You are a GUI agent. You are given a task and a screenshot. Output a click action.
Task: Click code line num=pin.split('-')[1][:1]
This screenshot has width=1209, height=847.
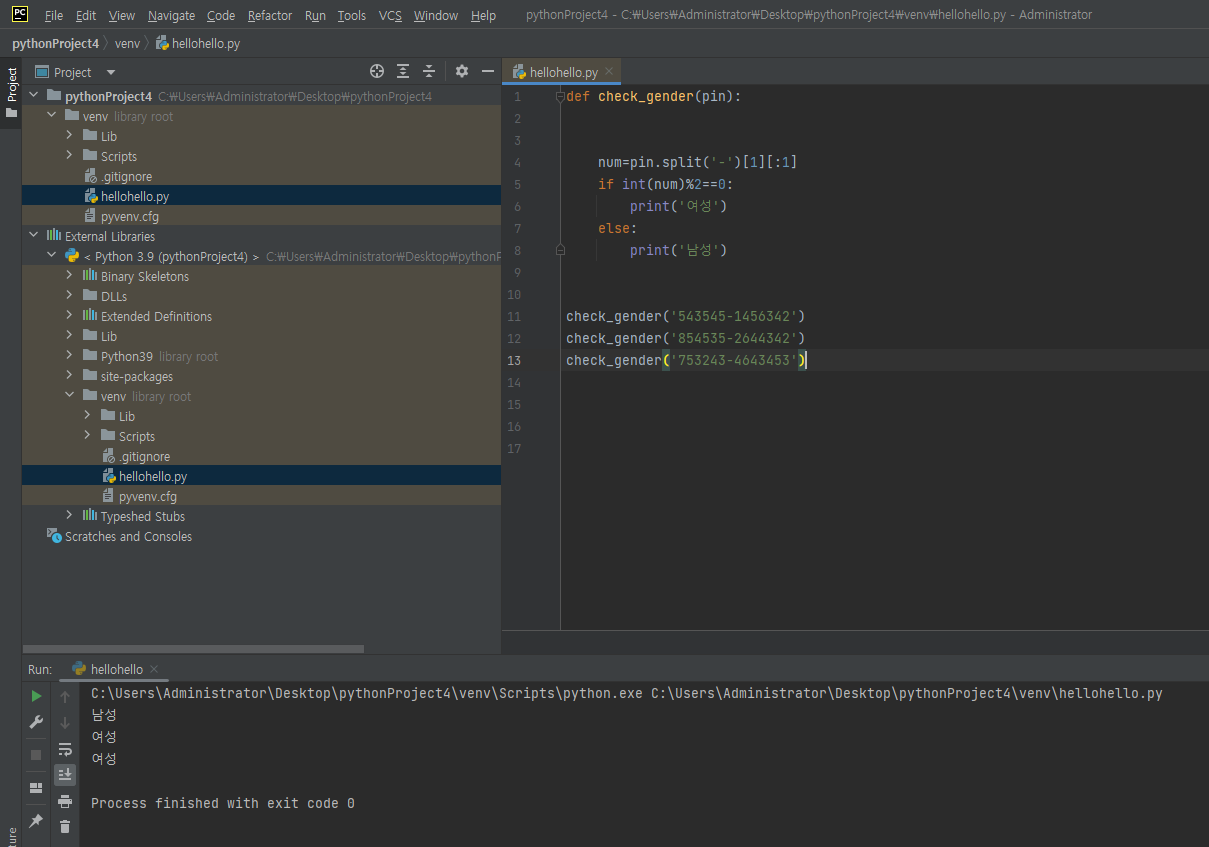(x=697, y=162)
